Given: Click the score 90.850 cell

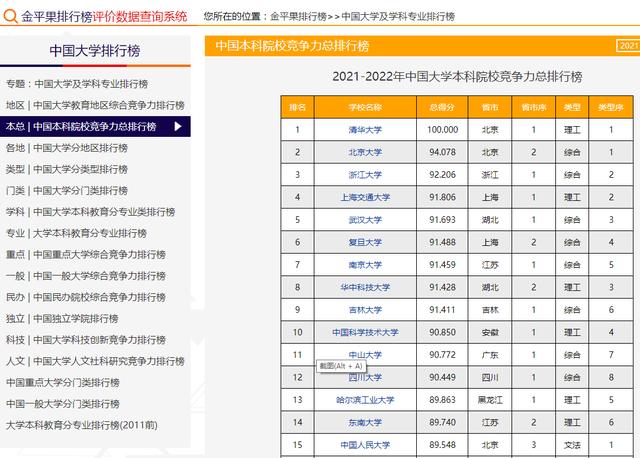Looking at the screenshot, I should click(x=442, y=332).
